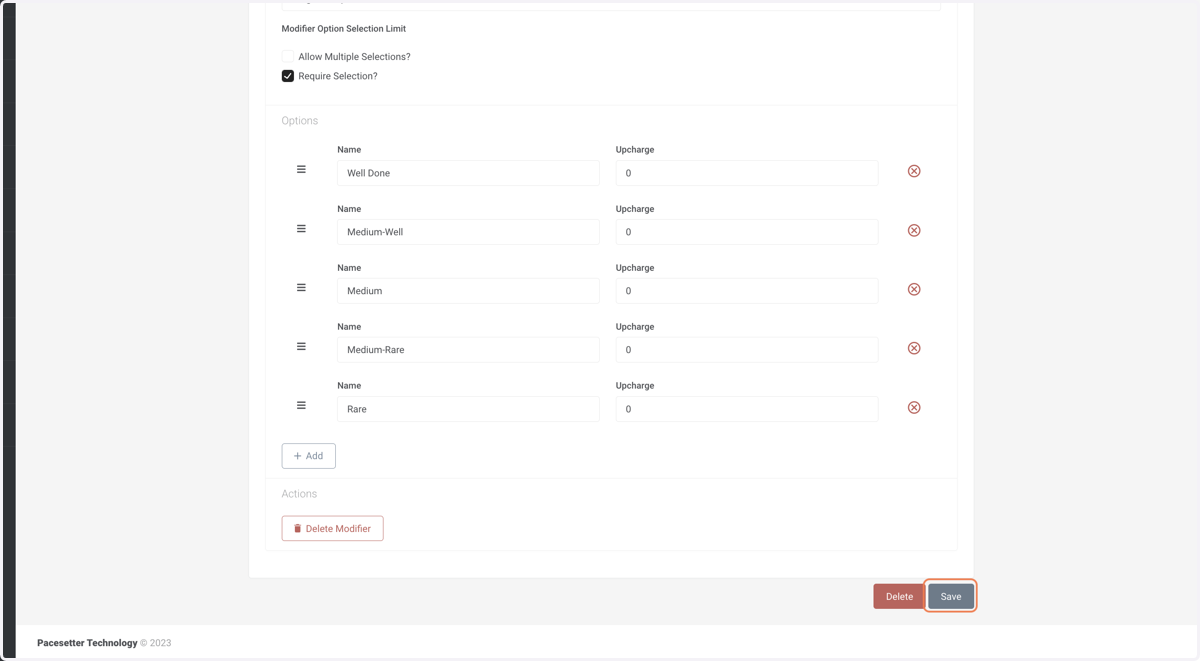The width and height of the screenshot is (1200, 661).
Task: Click the reorder handle for Medium-Rare
Action: coord(301,347)
